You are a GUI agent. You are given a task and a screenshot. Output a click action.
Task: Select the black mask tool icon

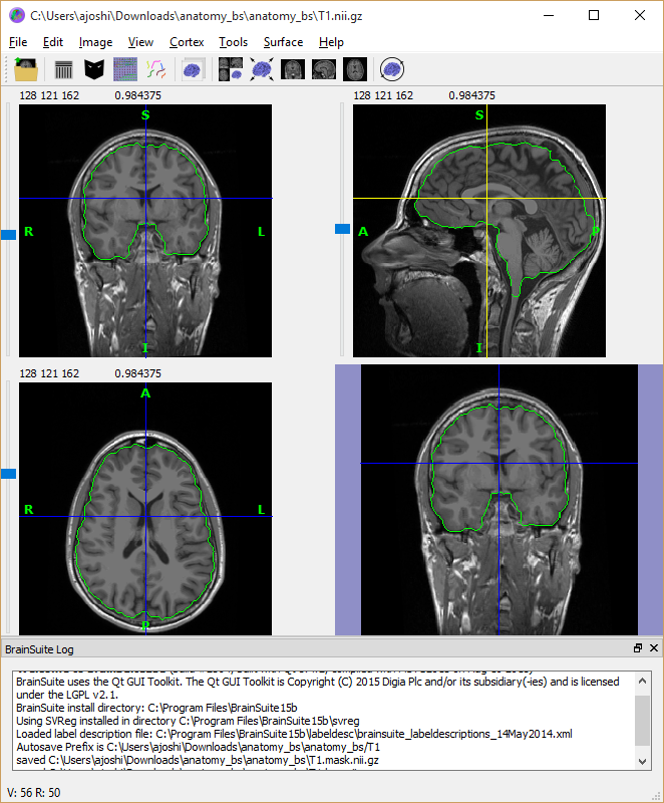click(94, 70)
